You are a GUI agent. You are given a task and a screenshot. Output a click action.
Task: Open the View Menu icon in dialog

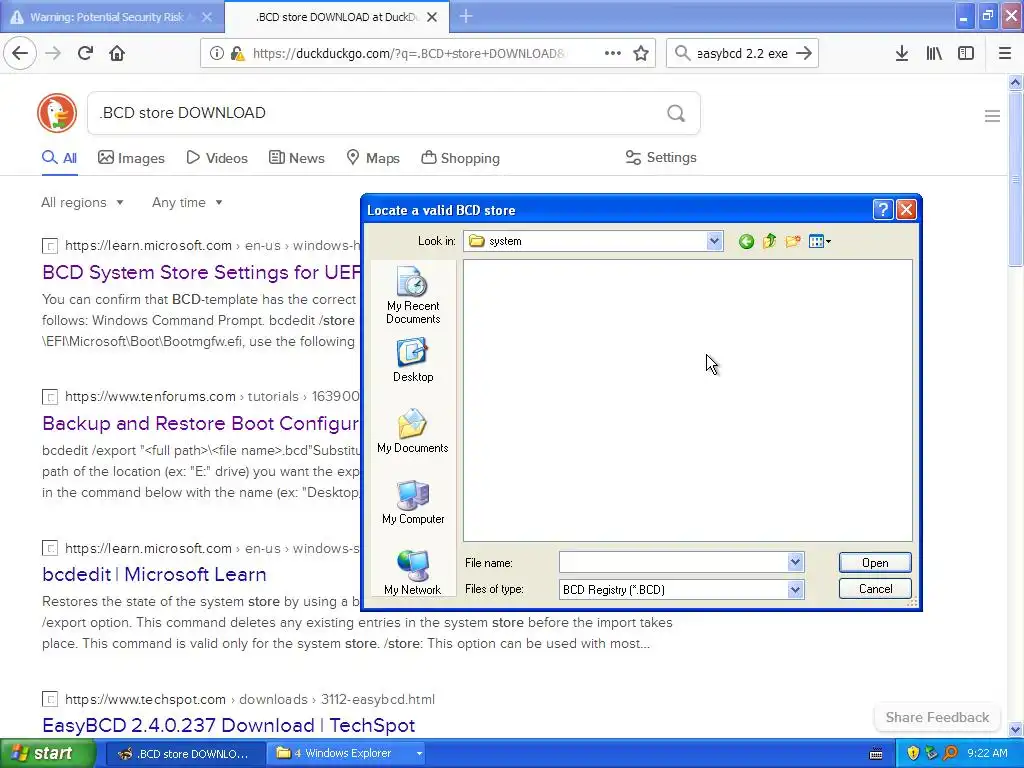[820, 242]
